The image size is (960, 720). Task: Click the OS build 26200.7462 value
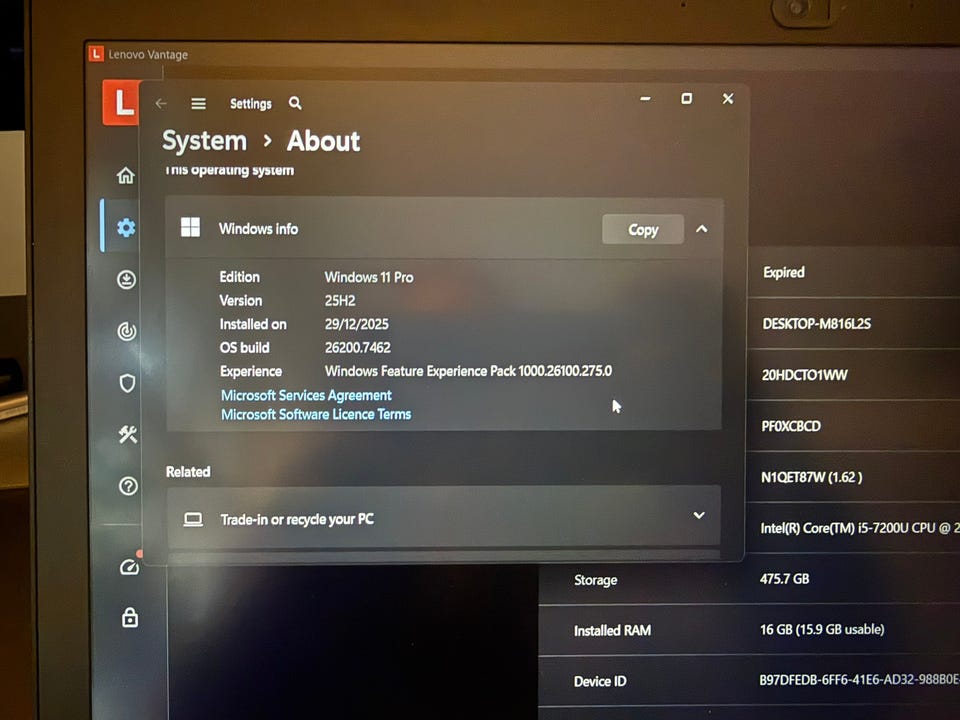(358, 348)
